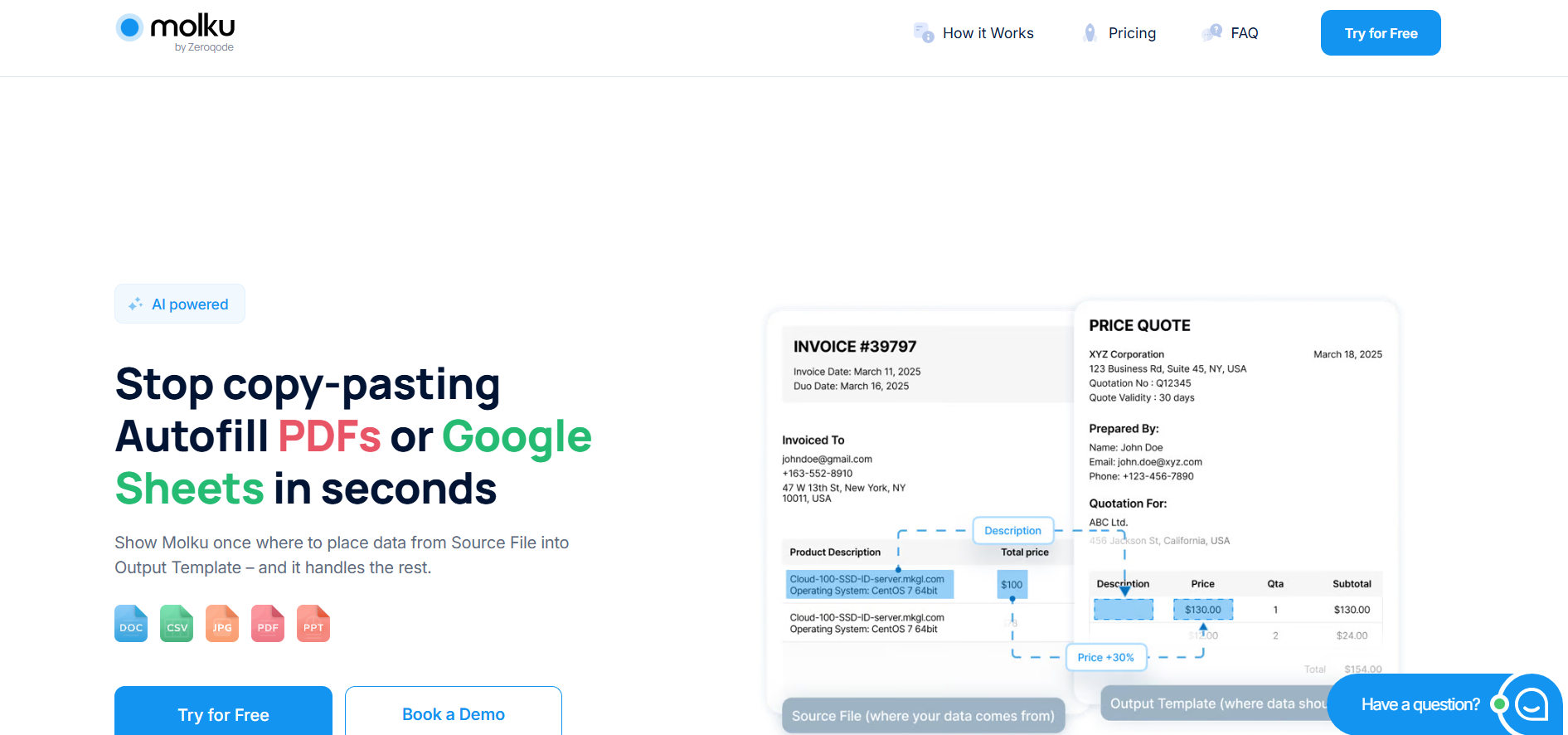
Task: Click the Subtotal column header
Action: pos(1352,584)
